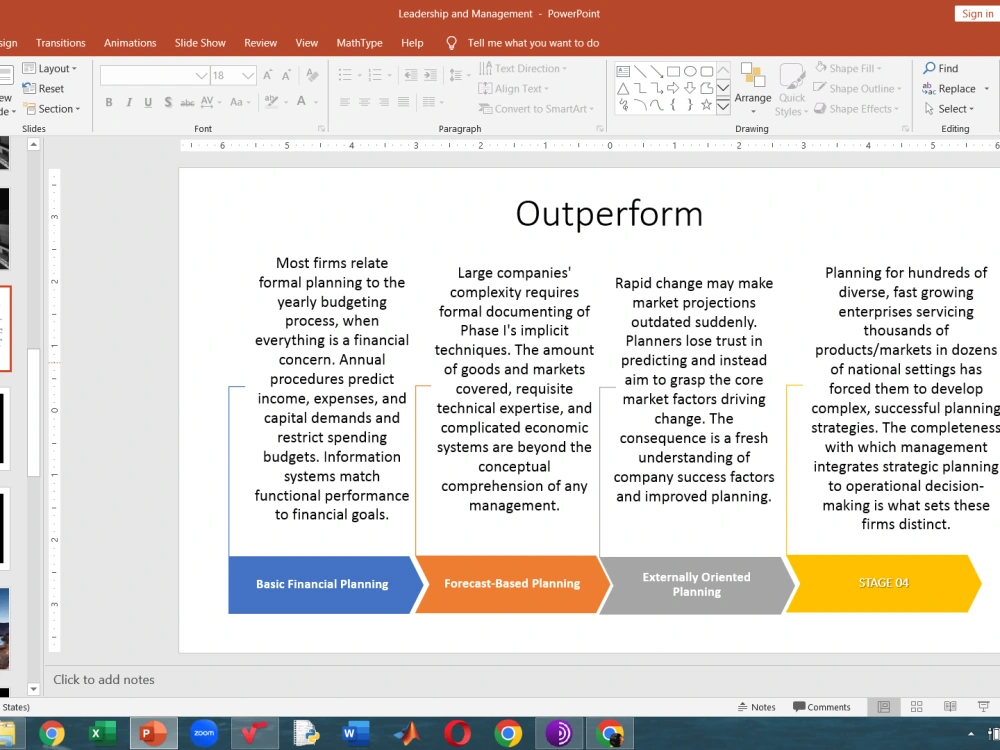Click Basic Financial Planning blue arrow
Screen dimensions: 1000x750
click(325, 584)
